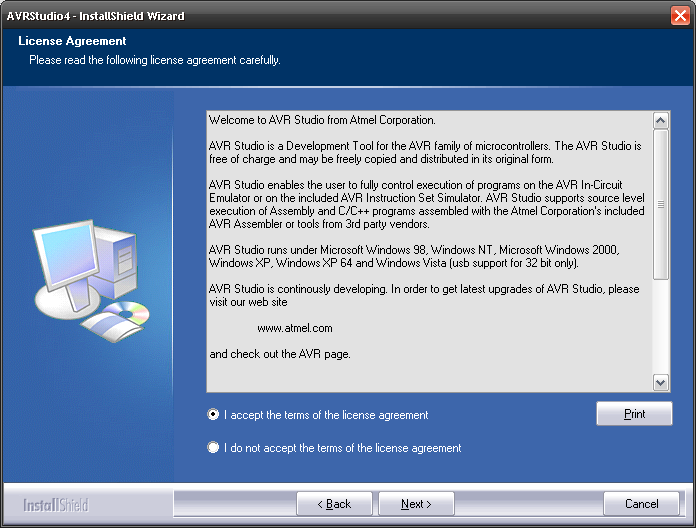
Task: Click the CD disc icon
Action: click(x=132, y=313)
